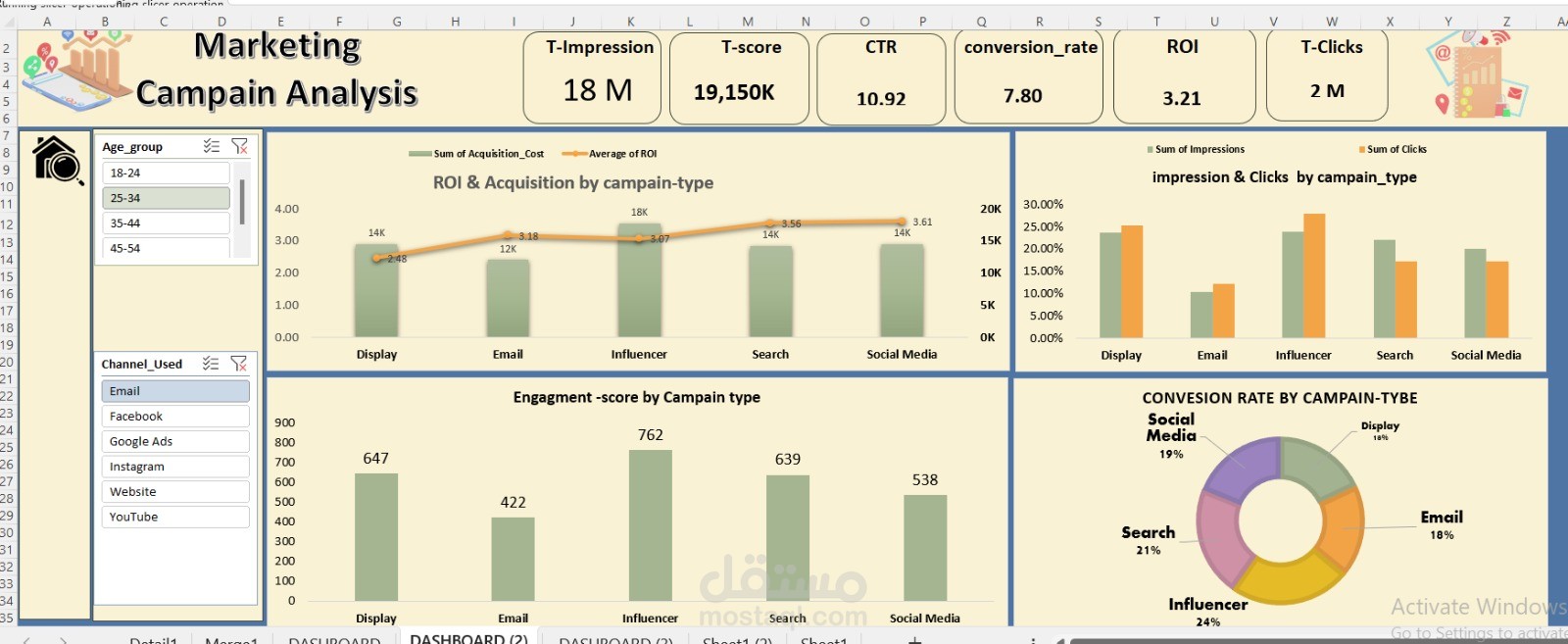Screen dimensions: 1568x644
Task: Select the marketing illustration beside the title
Action: pos(76,71)
